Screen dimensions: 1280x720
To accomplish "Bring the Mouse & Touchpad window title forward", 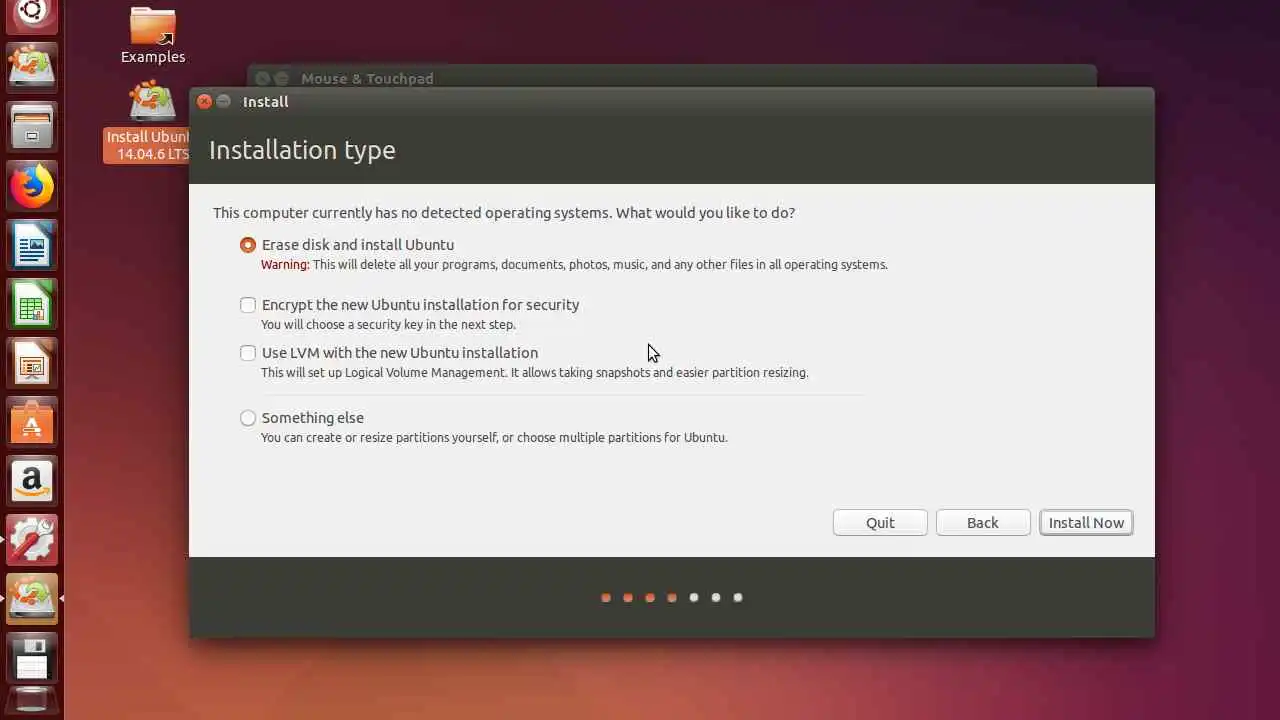I will click(x=367, y=78).
